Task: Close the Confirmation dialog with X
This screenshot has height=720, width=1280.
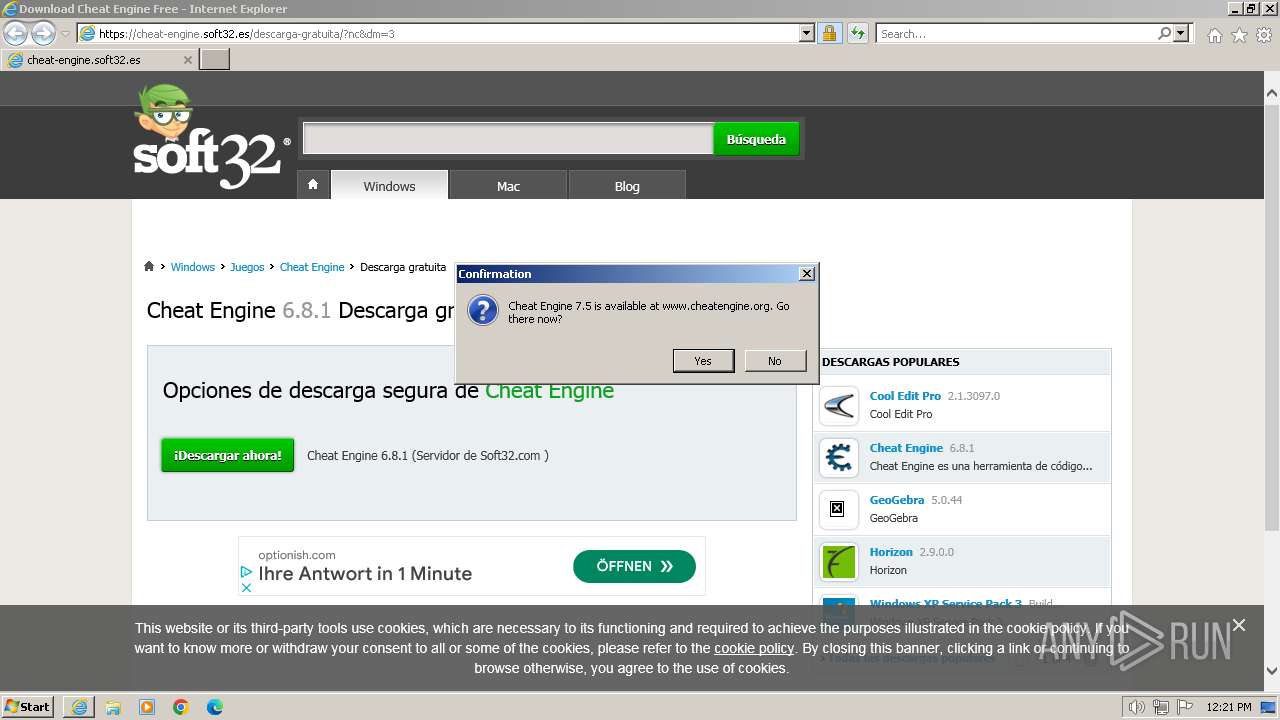Action: [807, 273]
